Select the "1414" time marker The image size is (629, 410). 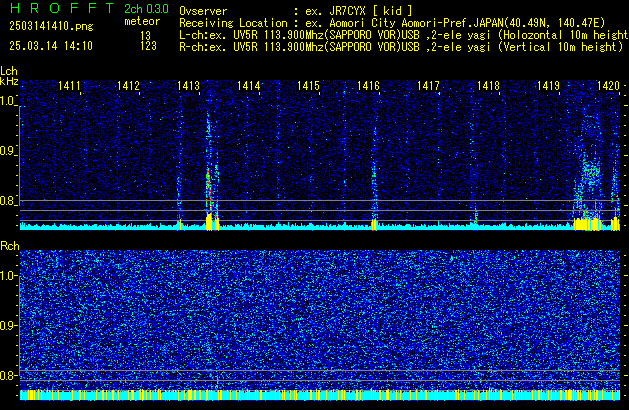[248, 86]
